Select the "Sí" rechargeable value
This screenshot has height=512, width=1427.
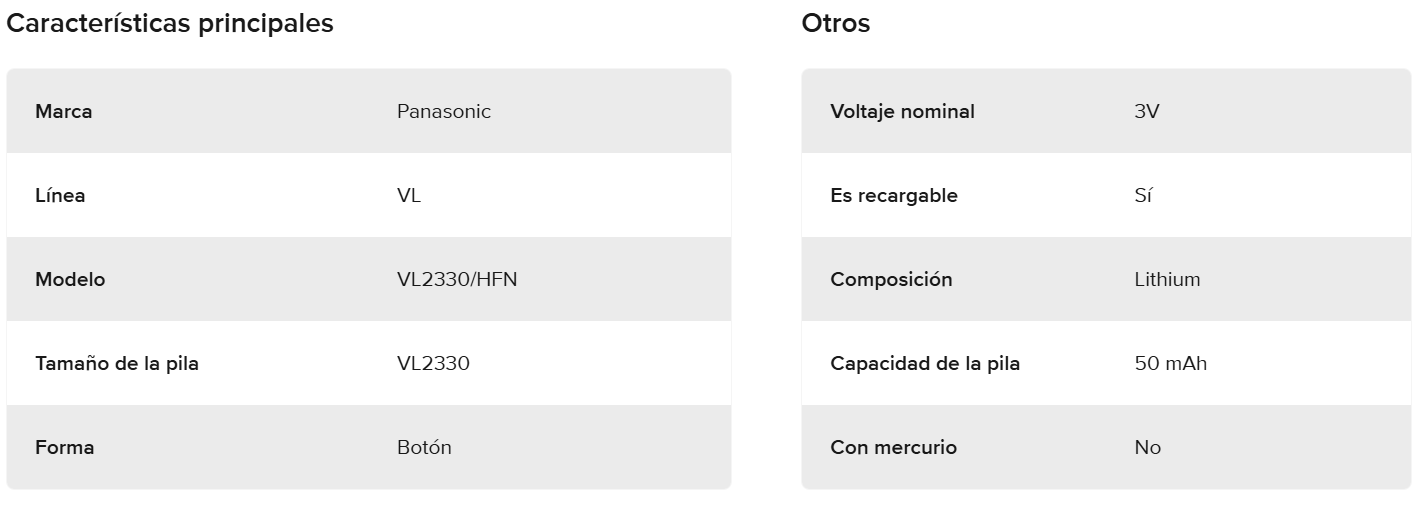[1143, 195]
